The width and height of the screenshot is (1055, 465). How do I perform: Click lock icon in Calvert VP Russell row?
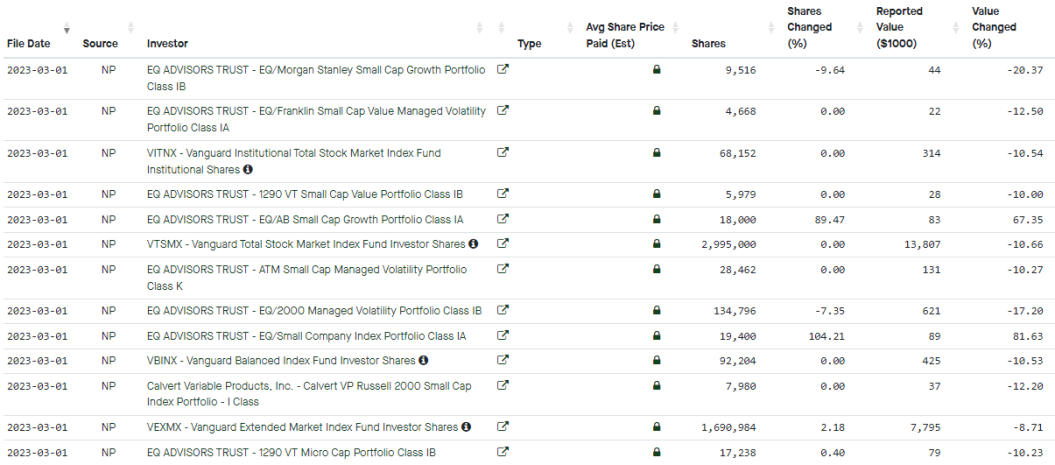pos(657,385)
